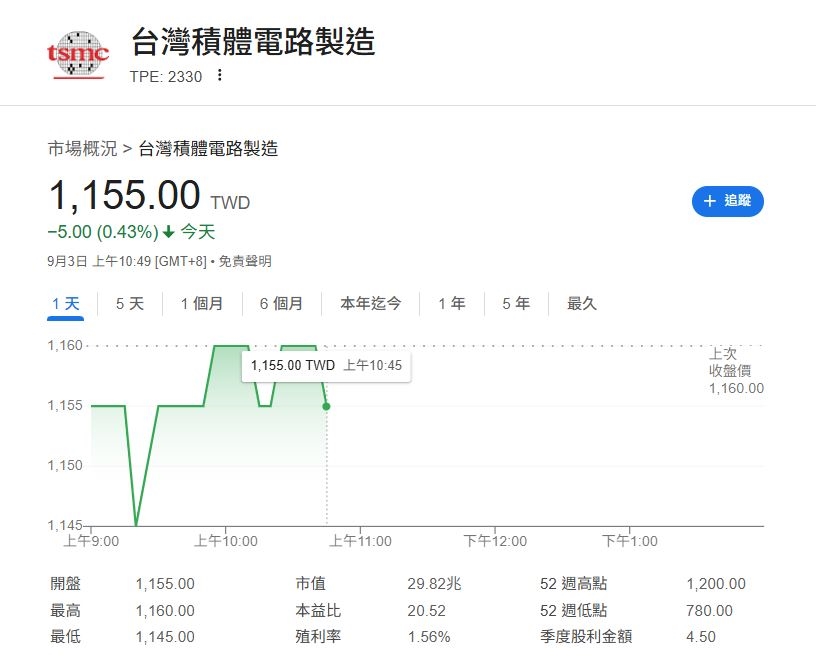Open the three-dot overflow menu beside TPE: 2330
This screenshot has height=667, width=816.
218,76
